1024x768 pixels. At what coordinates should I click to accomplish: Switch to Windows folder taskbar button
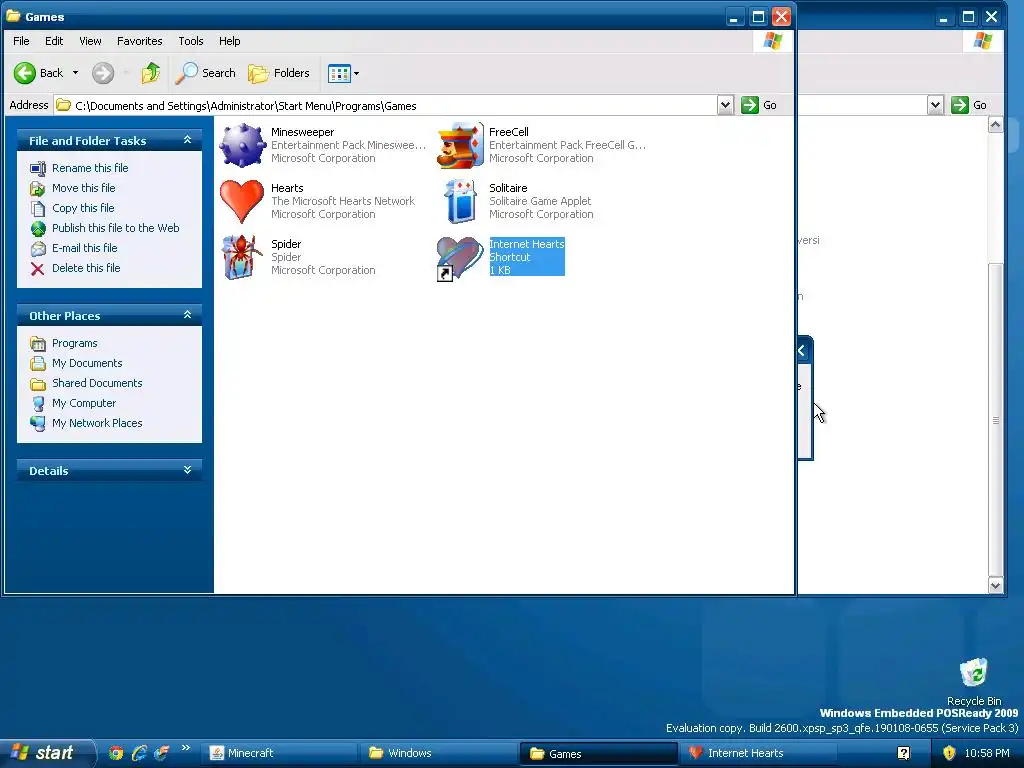[x=438, y=753]
